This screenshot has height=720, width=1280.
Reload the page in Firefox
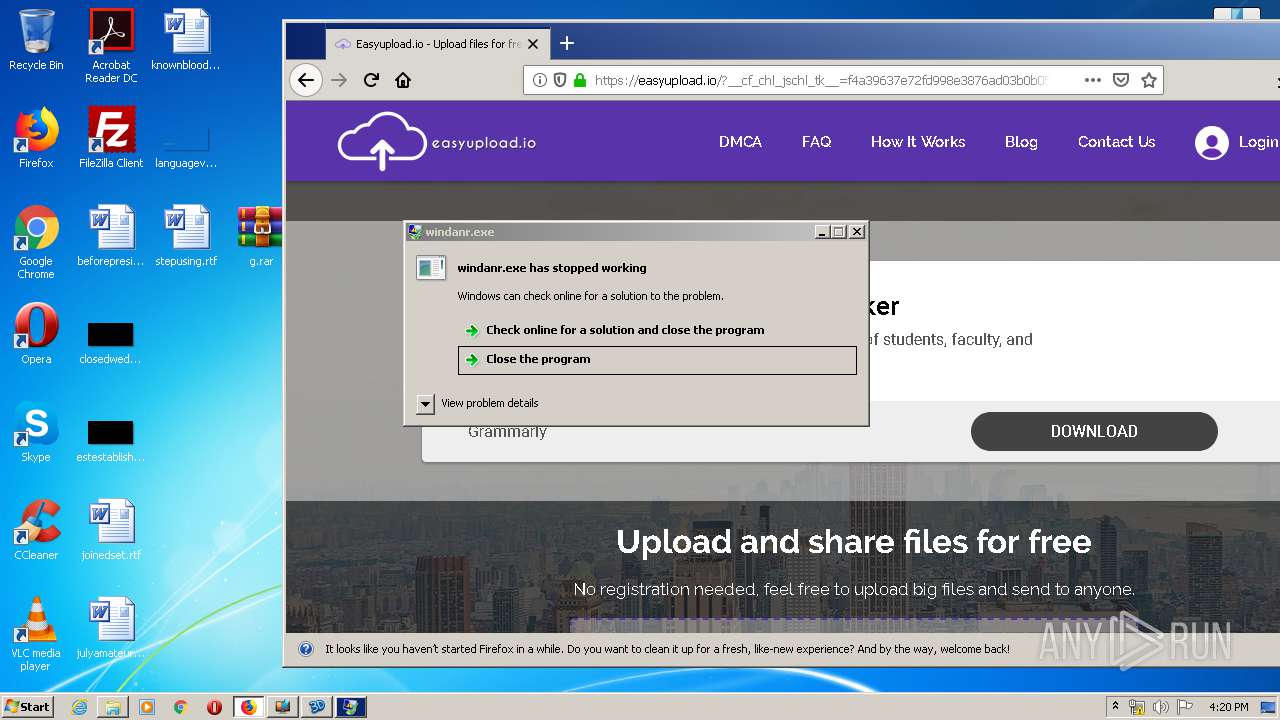(x=371, y=80)
